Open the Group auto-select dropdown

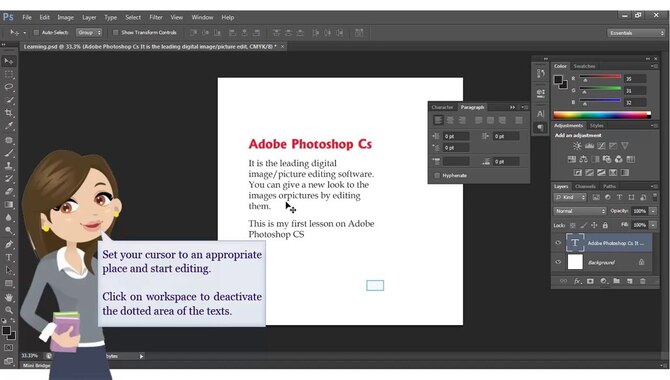(x=89, y=32)
